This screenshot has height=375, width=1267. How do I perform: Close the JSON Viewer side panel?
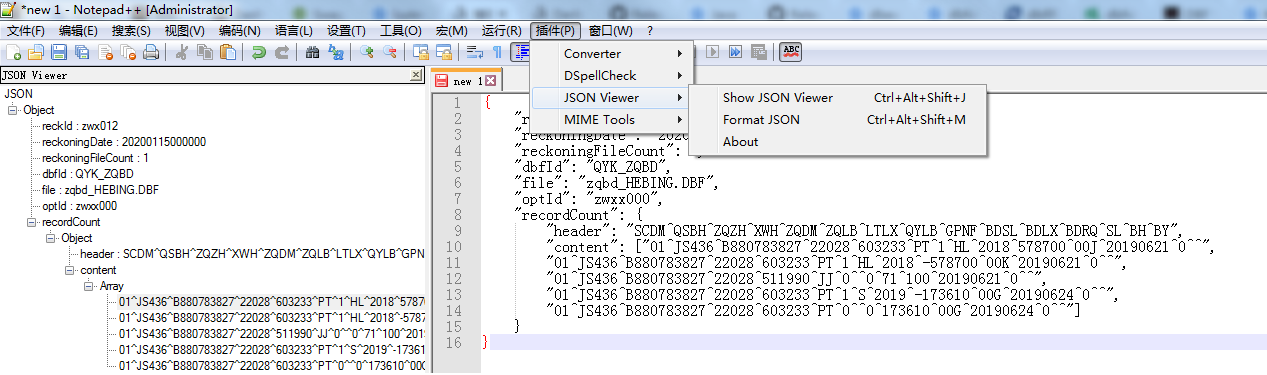tap(416, 75)
